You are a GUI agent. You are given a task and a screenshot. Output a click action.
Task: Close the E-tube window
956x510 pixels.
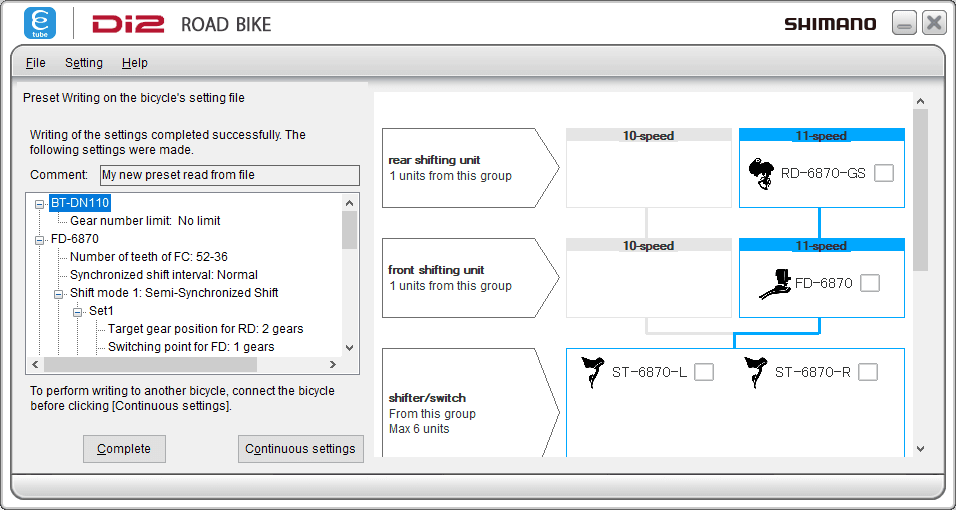pos(934,24)
